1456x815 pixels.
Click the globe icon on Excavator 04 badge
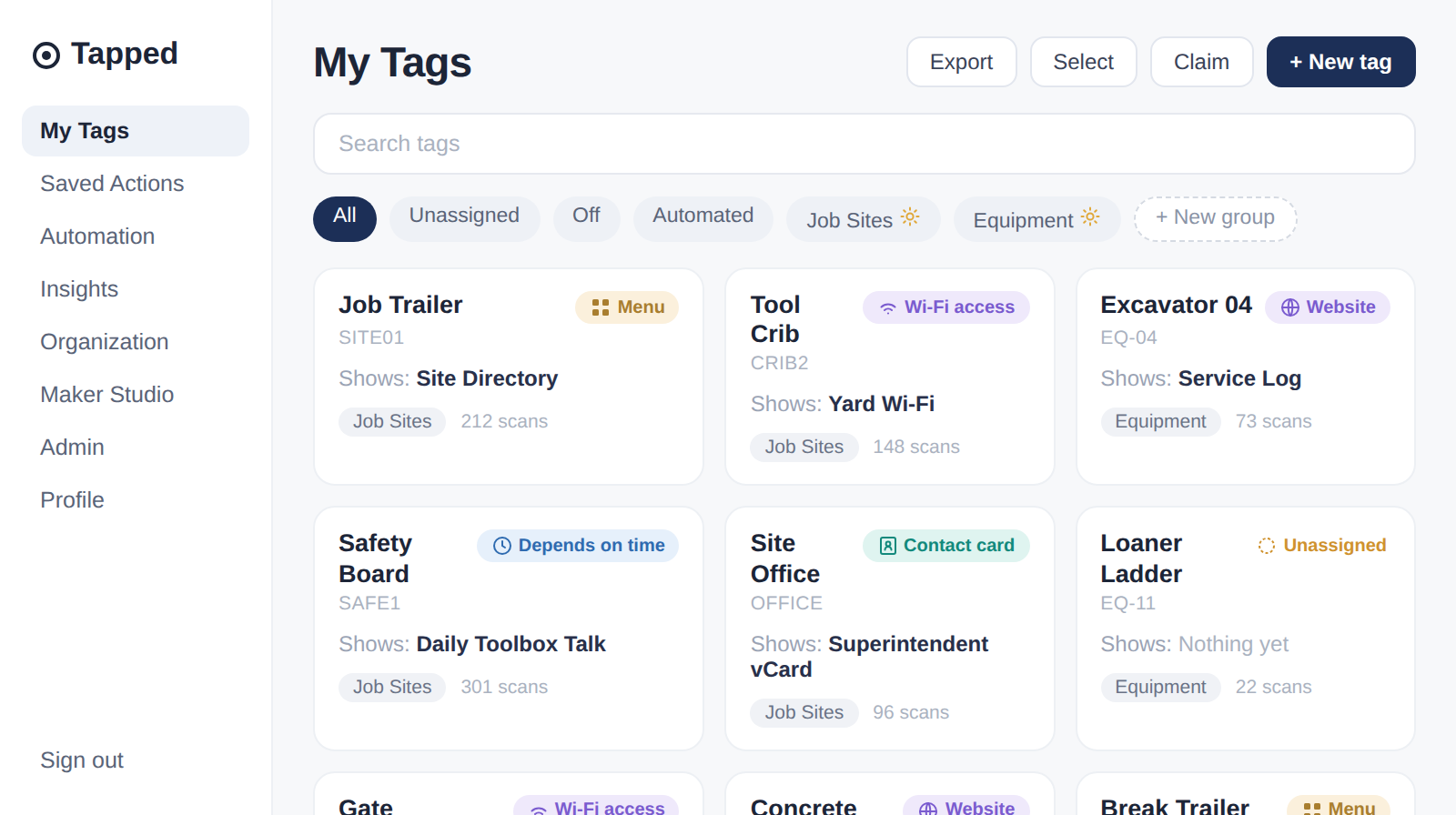click(1290, 307)
